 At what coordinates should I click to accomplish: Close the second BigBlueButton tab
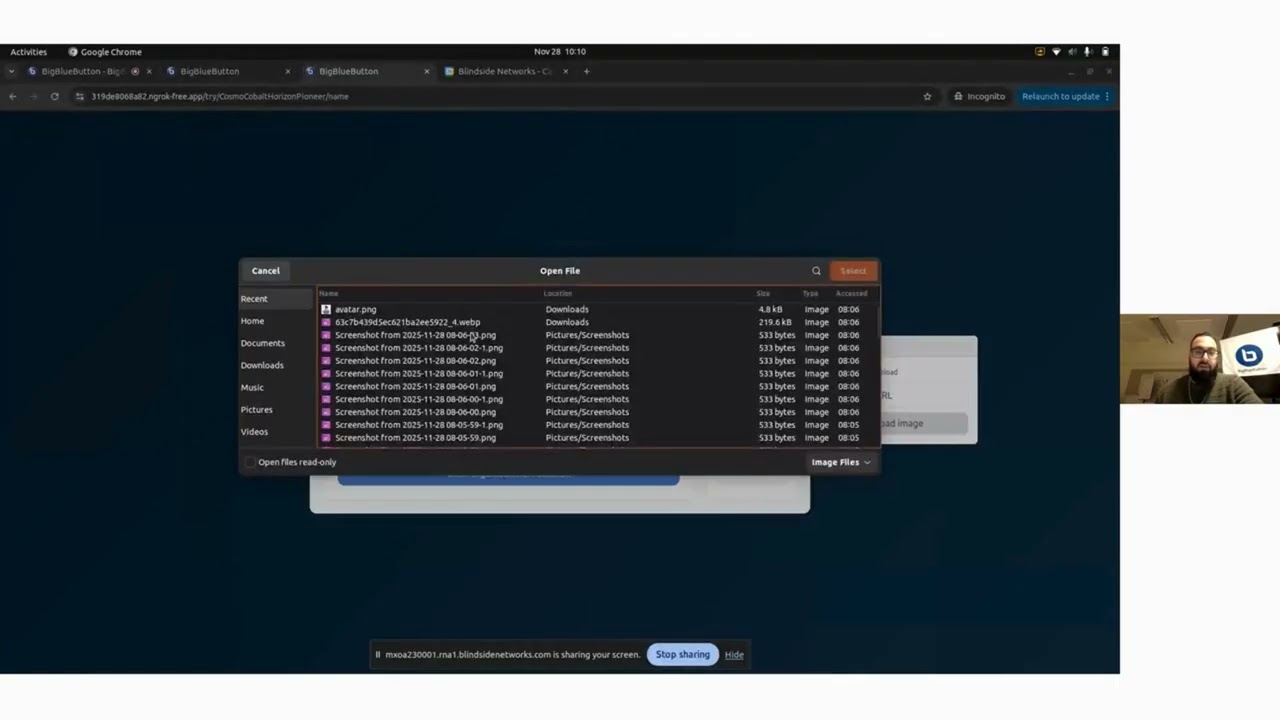[x=288, y=71]
